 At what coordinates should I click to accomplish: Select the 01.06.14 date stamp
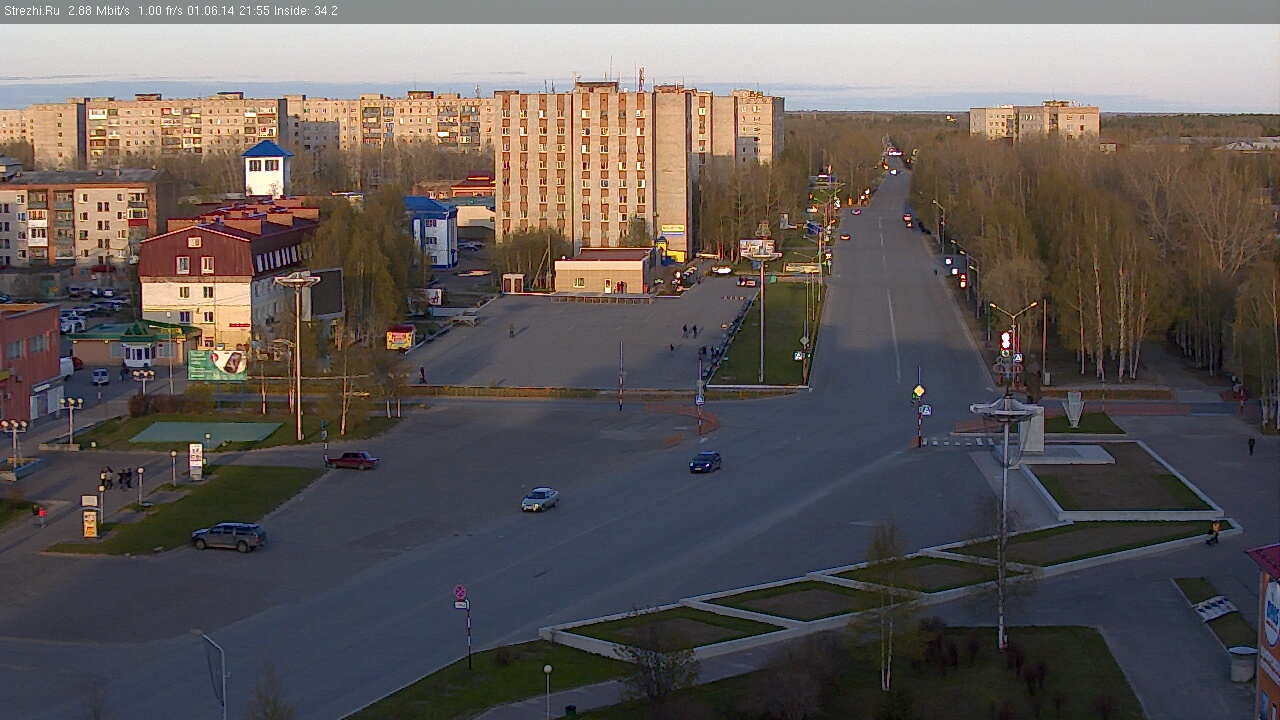(211, 11)
